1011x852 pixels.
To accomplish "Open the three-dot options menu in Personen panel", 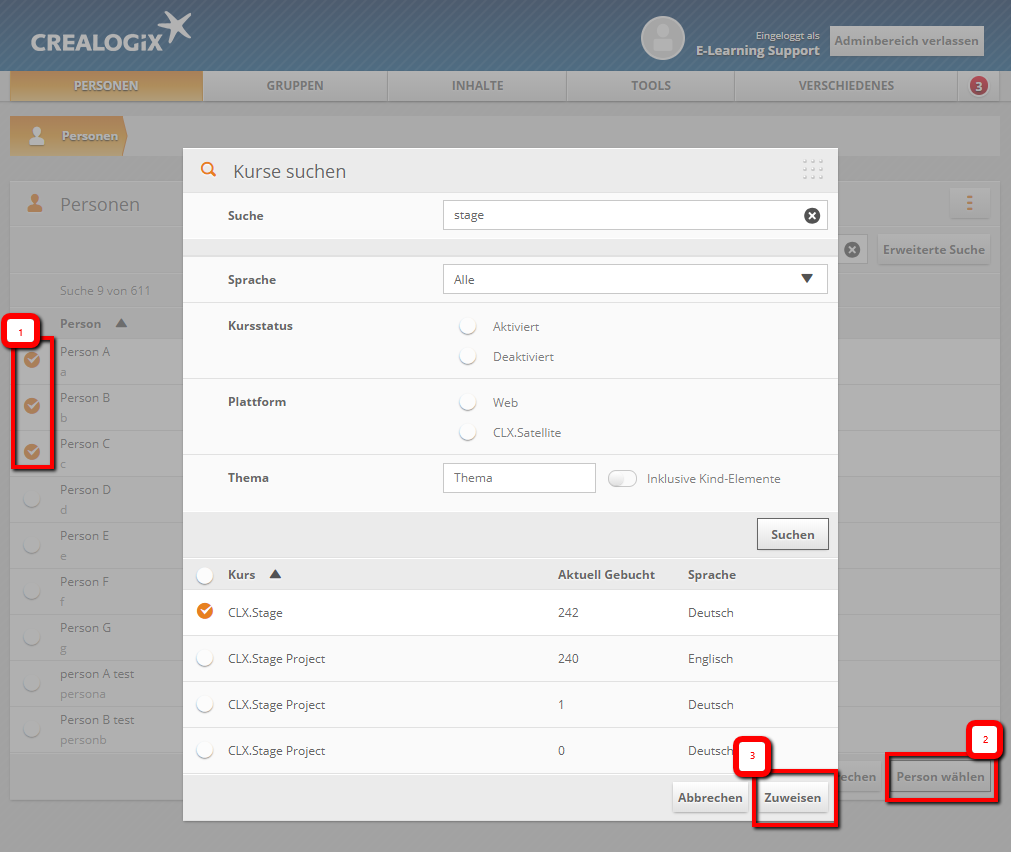I will tap(969, 203).
